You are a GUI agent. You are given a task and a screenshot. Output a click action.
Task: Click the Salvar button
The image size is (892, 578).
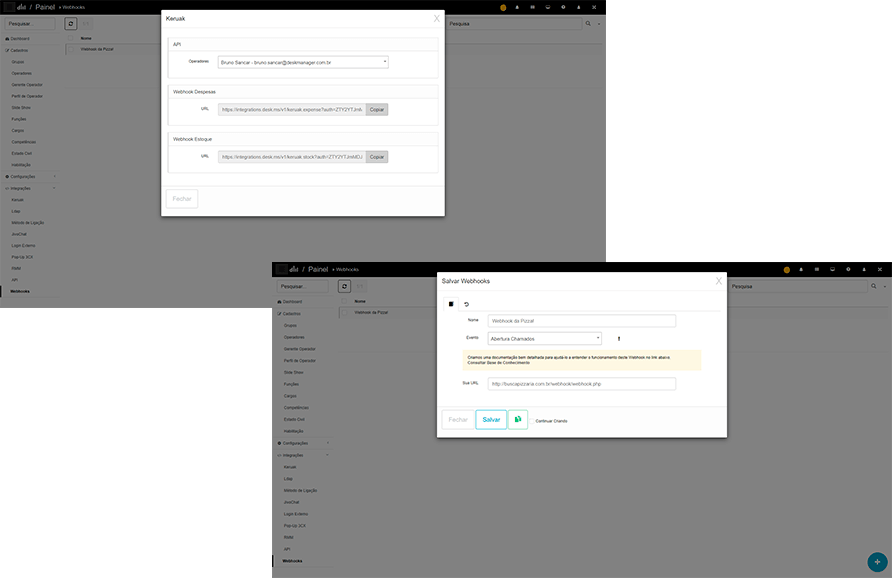[x=491, y=420]
